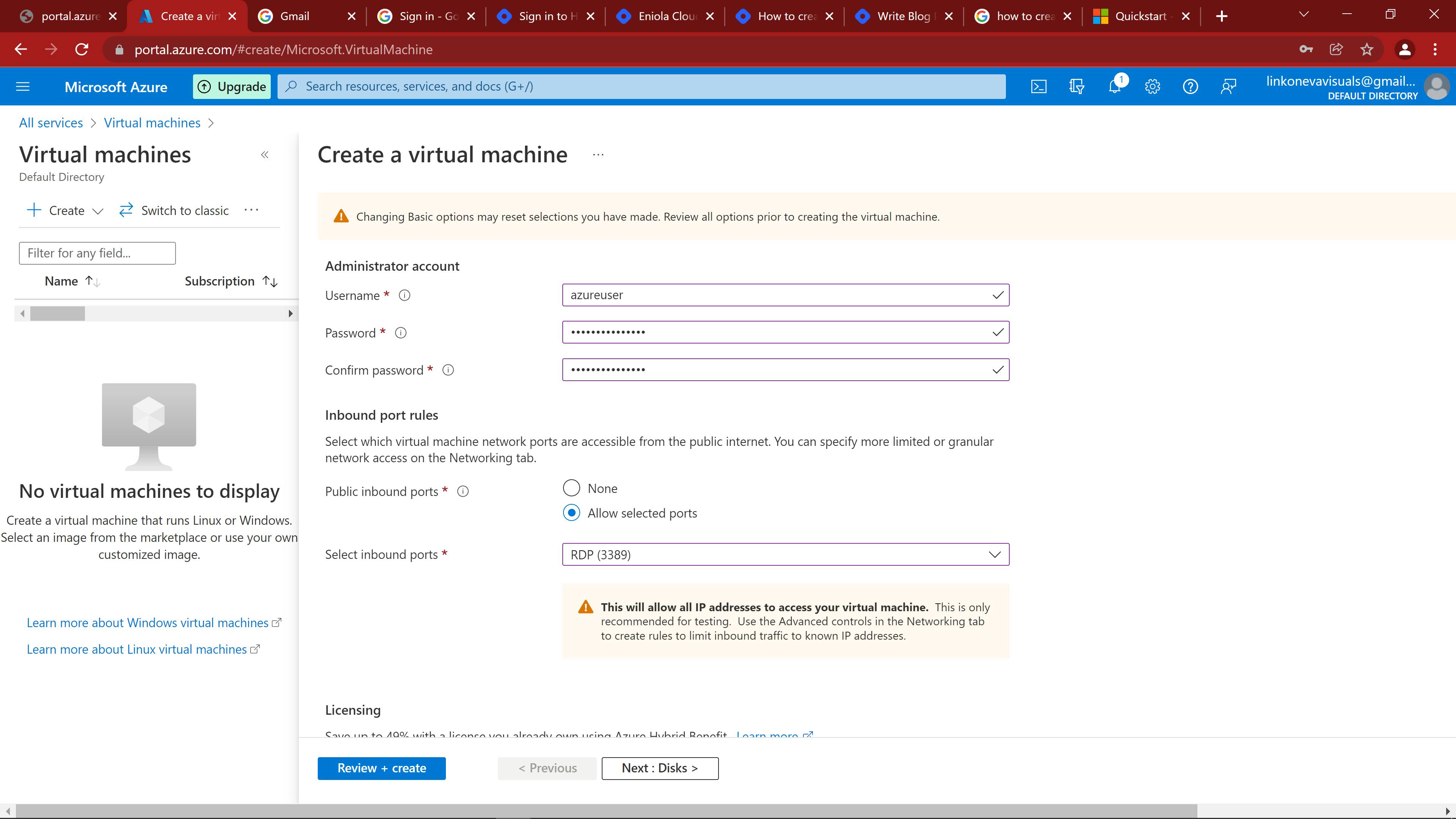Open the Virtual machines breadcrumb link
The height and width of the screenshot is (819, 1456).
(x=152, y=122)
